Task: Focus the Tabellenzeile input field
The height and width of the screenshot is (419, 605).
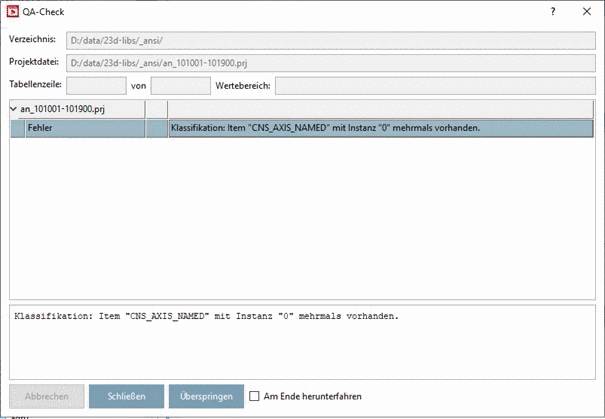Action: (x=96, y=85)
